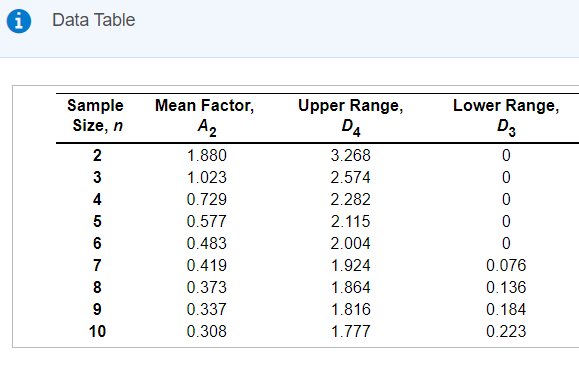Click the D3 value 0 for n=6
The image size is (579, 371).
506,243
